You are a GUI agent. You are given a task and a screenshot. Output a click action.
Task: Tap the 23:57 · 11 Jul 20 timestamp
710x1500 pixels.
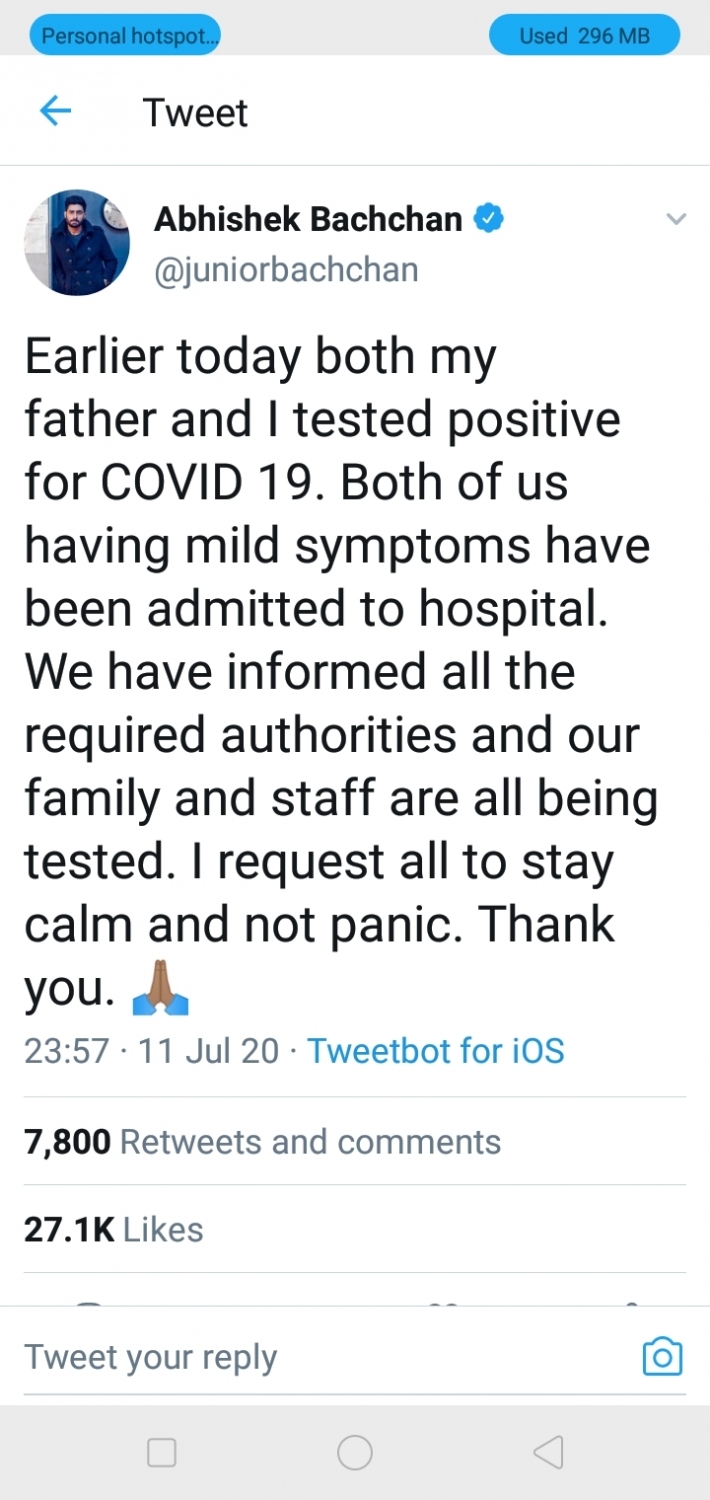pos(152,1051)
